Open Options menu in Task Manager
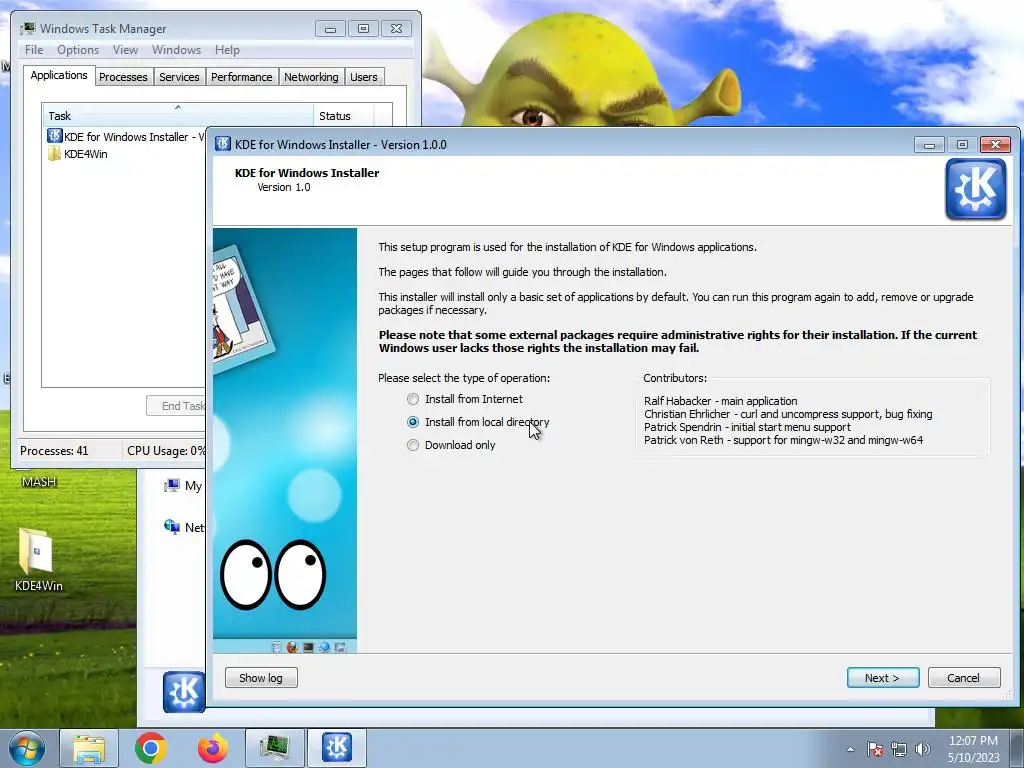 click(x=78, y=50)
